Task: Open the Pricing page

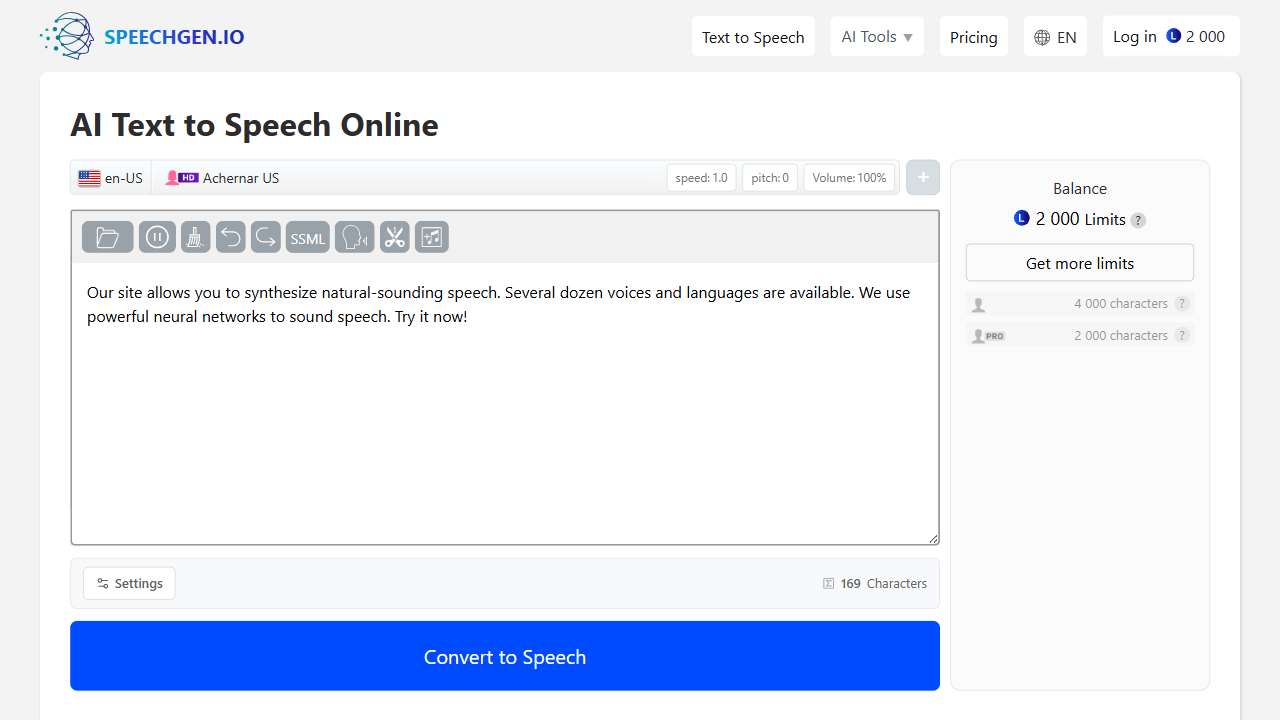Action: point(973,36)
